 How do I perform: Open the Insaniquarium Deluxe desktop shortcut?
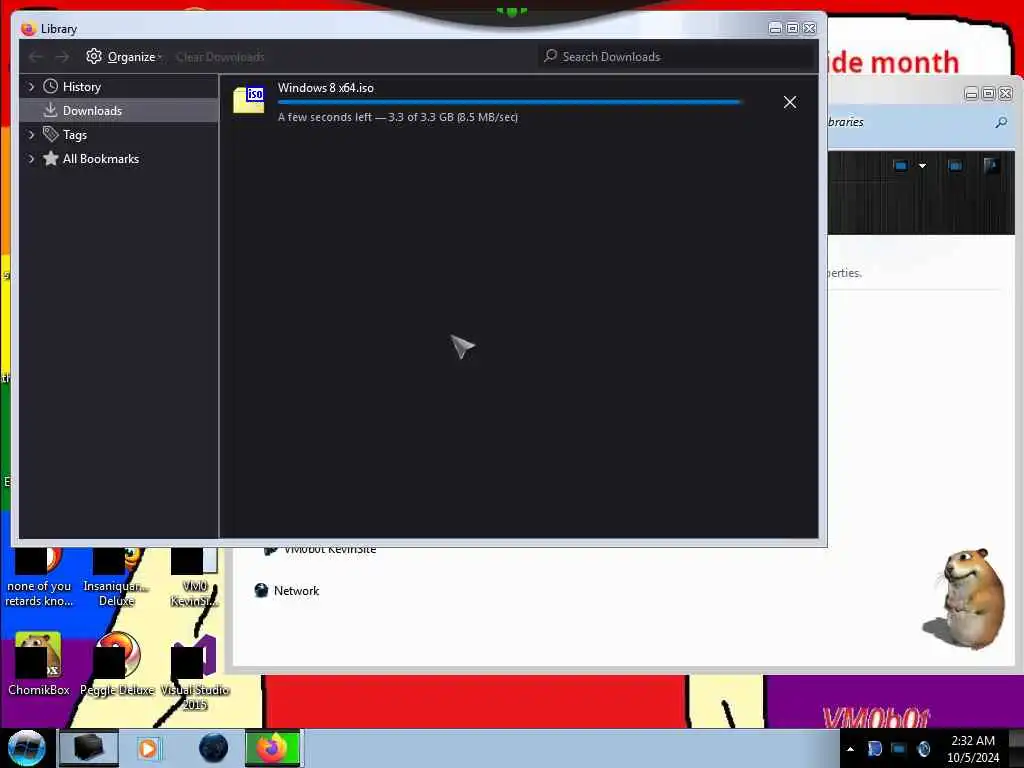116,578
